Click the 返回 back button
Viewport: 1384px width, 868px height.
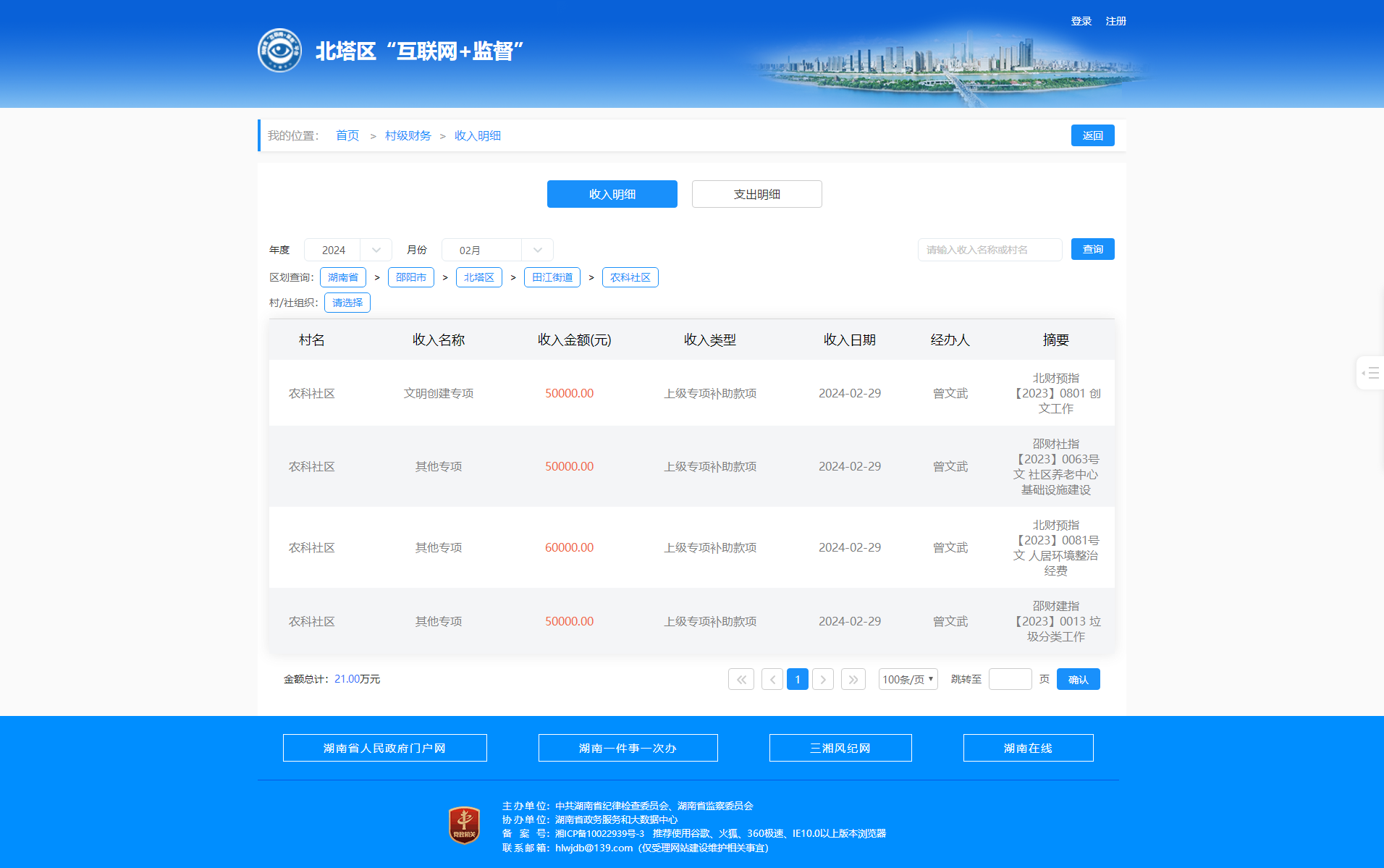coord(1092,135)
